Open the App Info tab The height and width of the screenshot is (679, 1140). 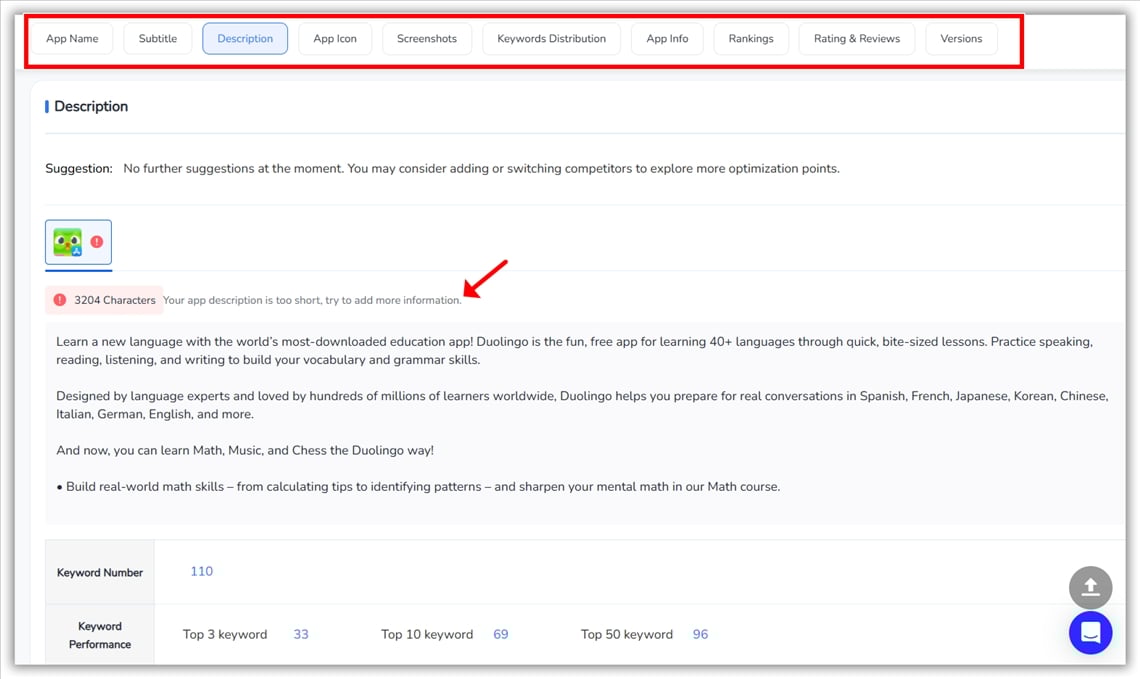pyautogui.click(x=667, y=39)
